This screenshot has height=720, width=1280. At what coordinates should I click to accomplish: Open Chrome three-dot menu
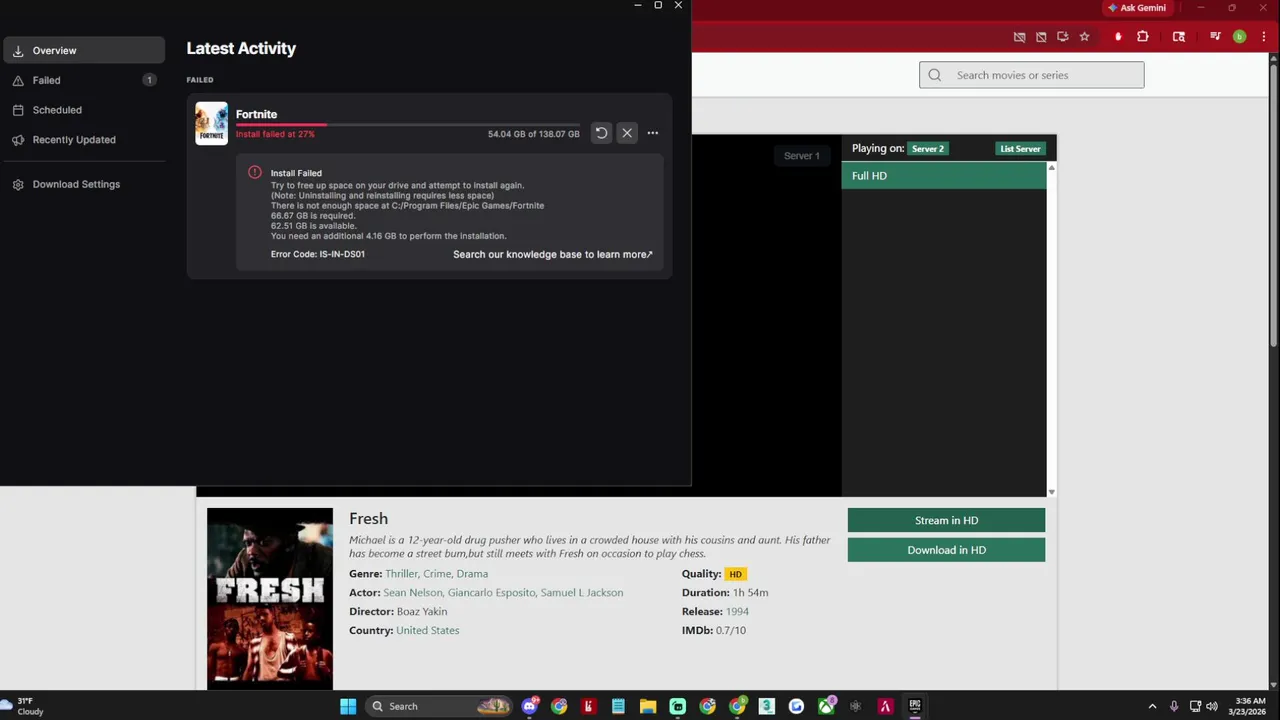tap(1263, 37)
